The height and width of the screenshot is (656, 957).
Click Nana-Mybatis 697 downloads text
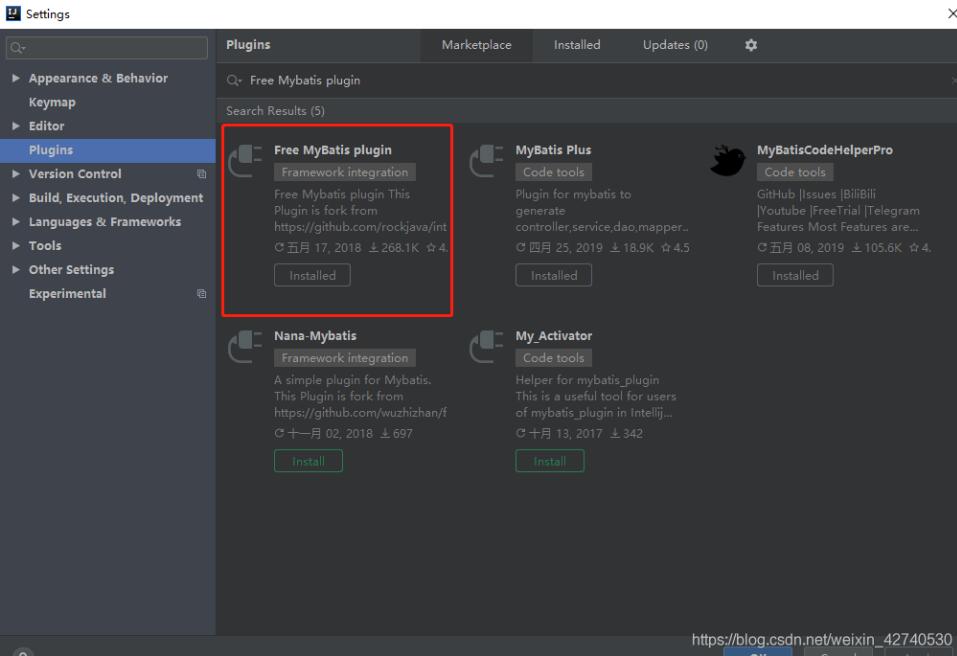point(397,434)
